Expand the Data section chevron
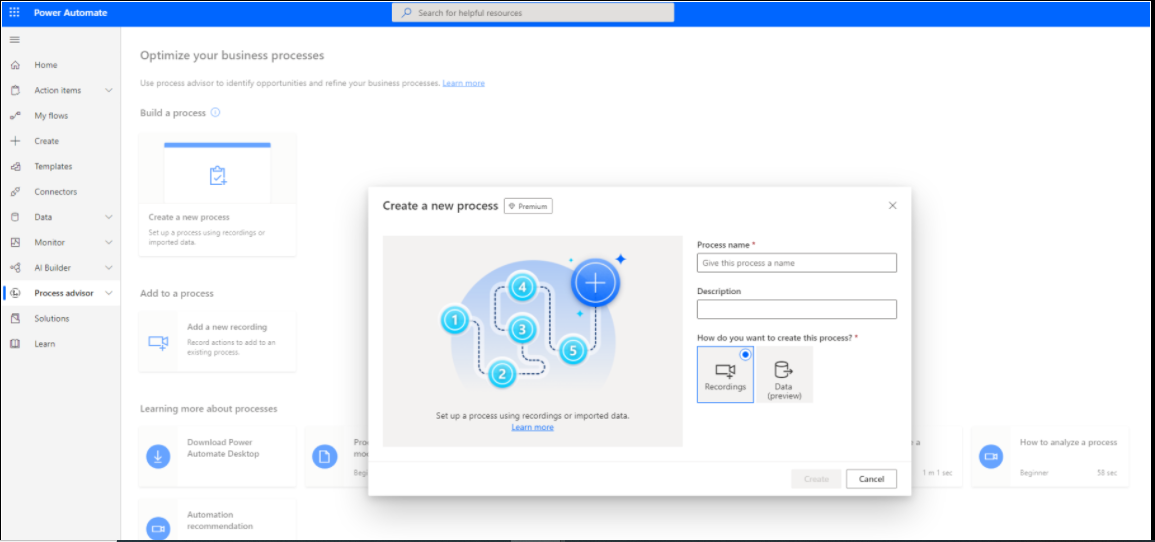 109,217
